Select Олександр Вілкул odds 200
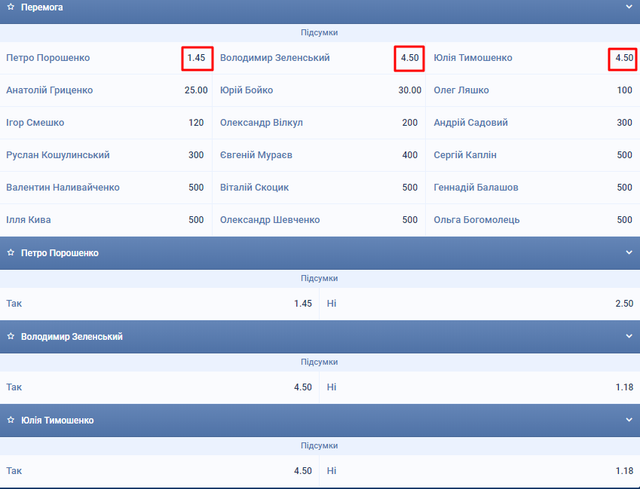The width and height of the screenshot is (640, 489). point(409,123)
